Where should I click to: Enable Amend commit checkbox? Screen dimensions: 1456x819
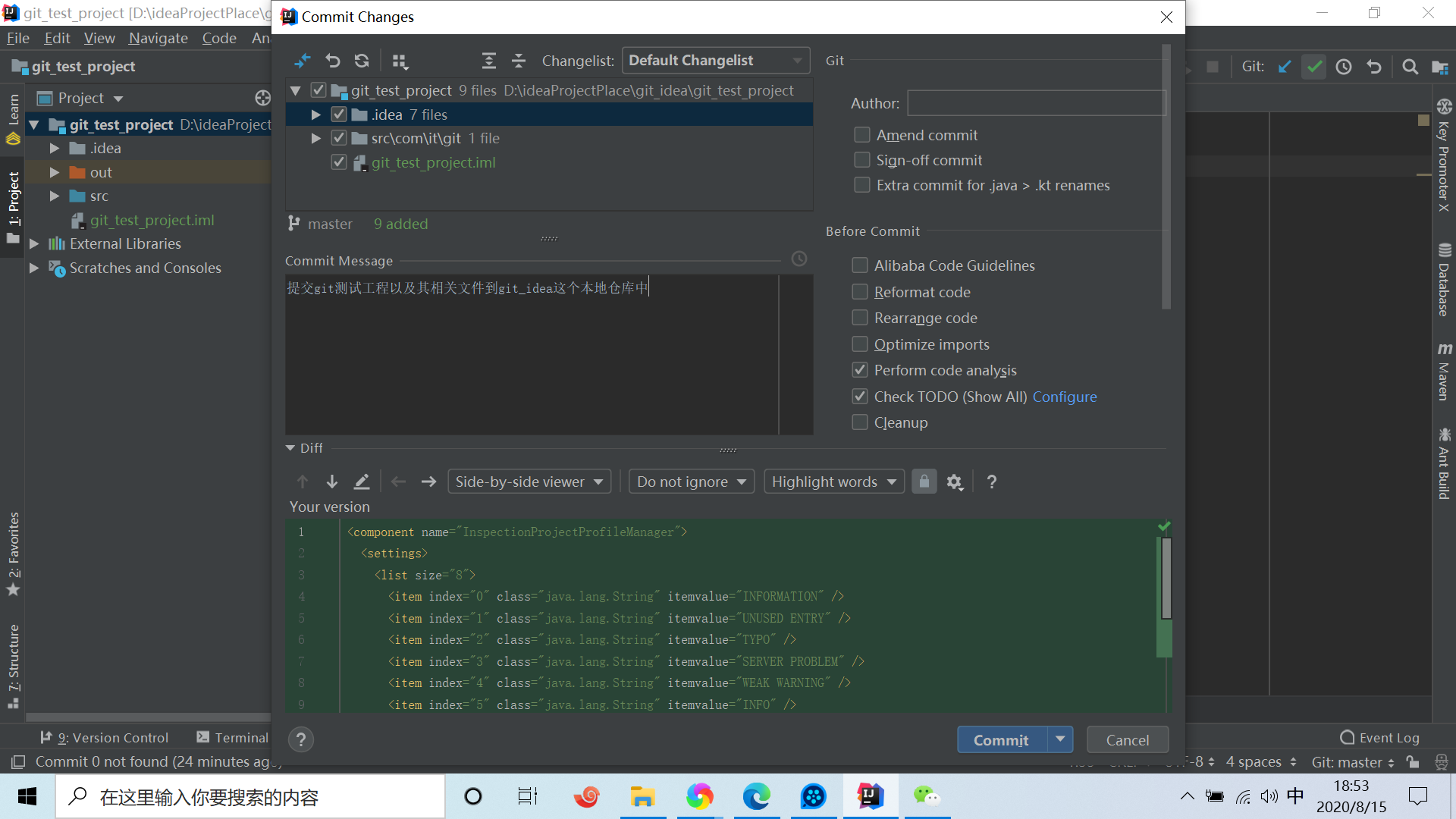[x=862, y=135]
